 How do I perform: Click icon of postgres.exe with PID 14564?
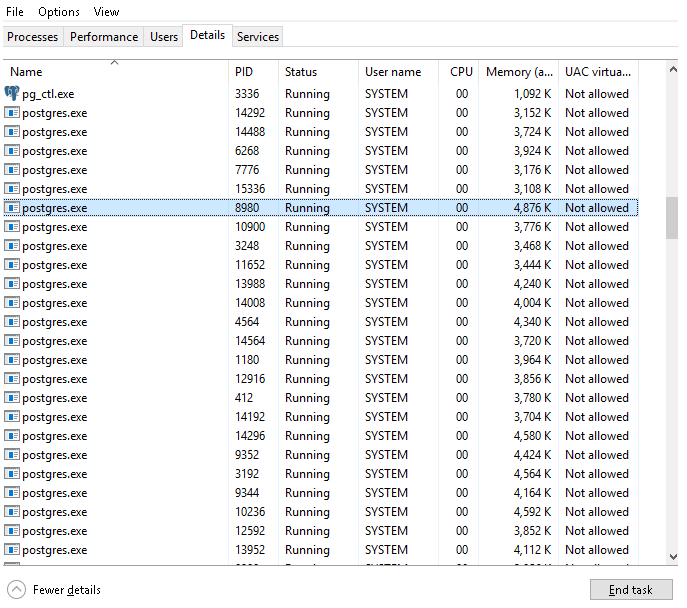12,341
